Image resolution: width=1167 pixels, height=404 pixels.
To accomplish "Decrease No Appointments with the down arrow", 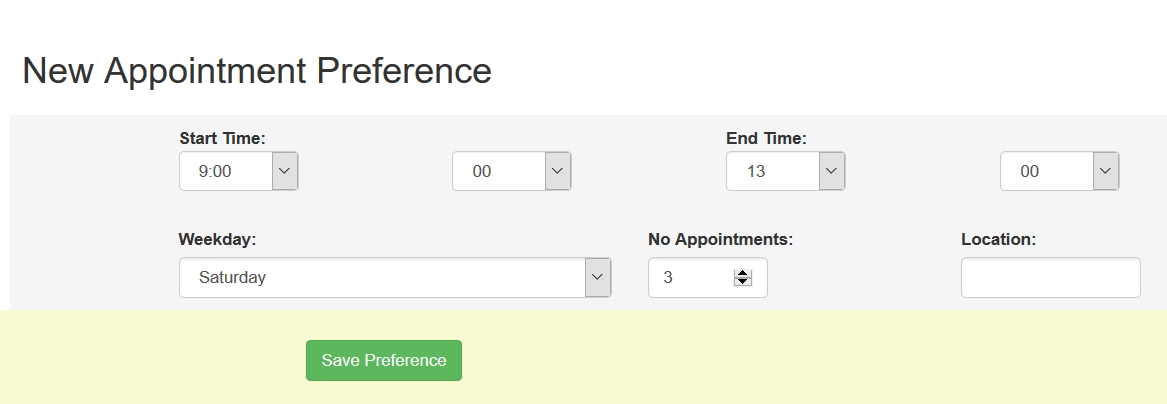I will pos(742,282).
